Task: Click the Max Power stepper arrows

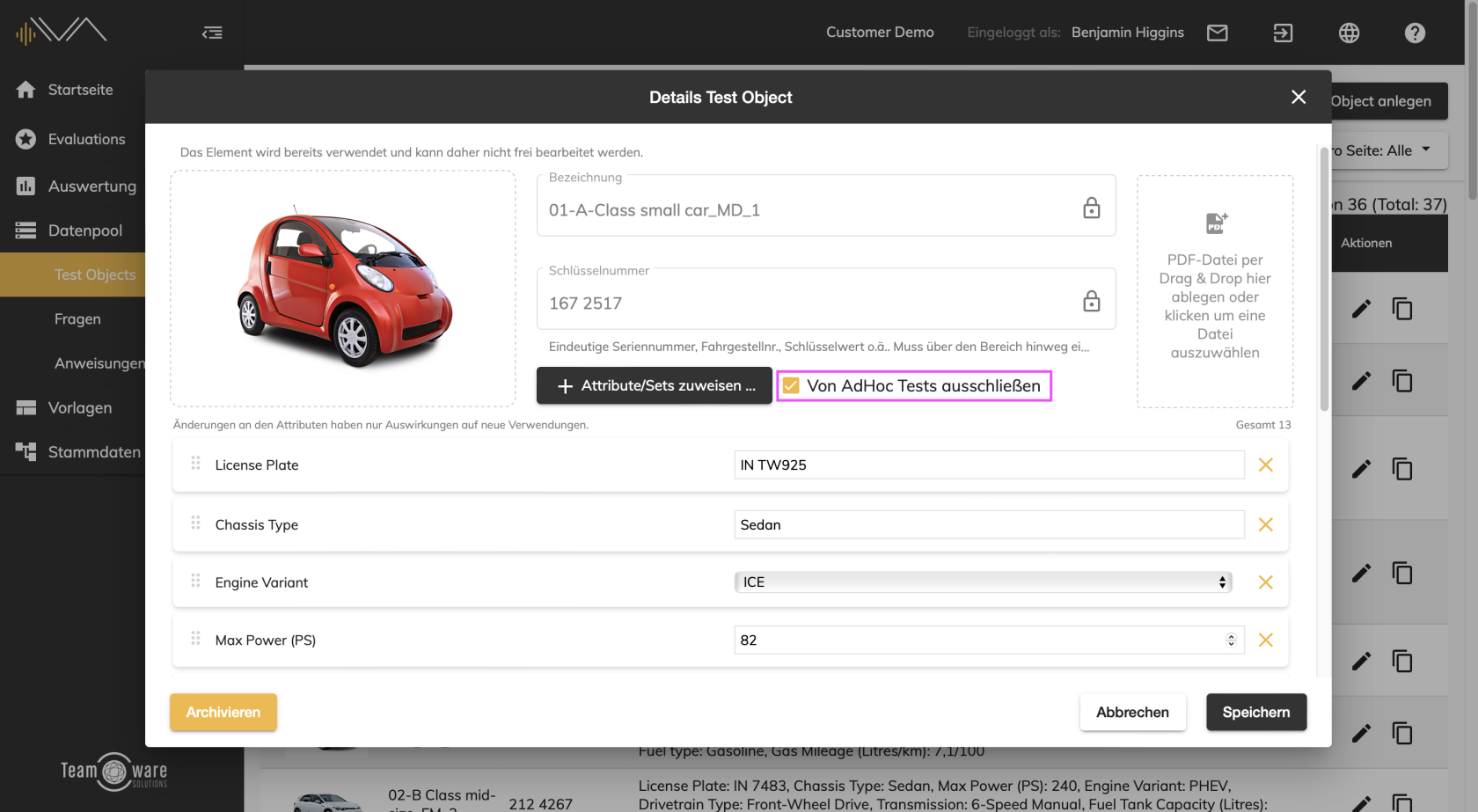Action: (x=1232, y=640)
